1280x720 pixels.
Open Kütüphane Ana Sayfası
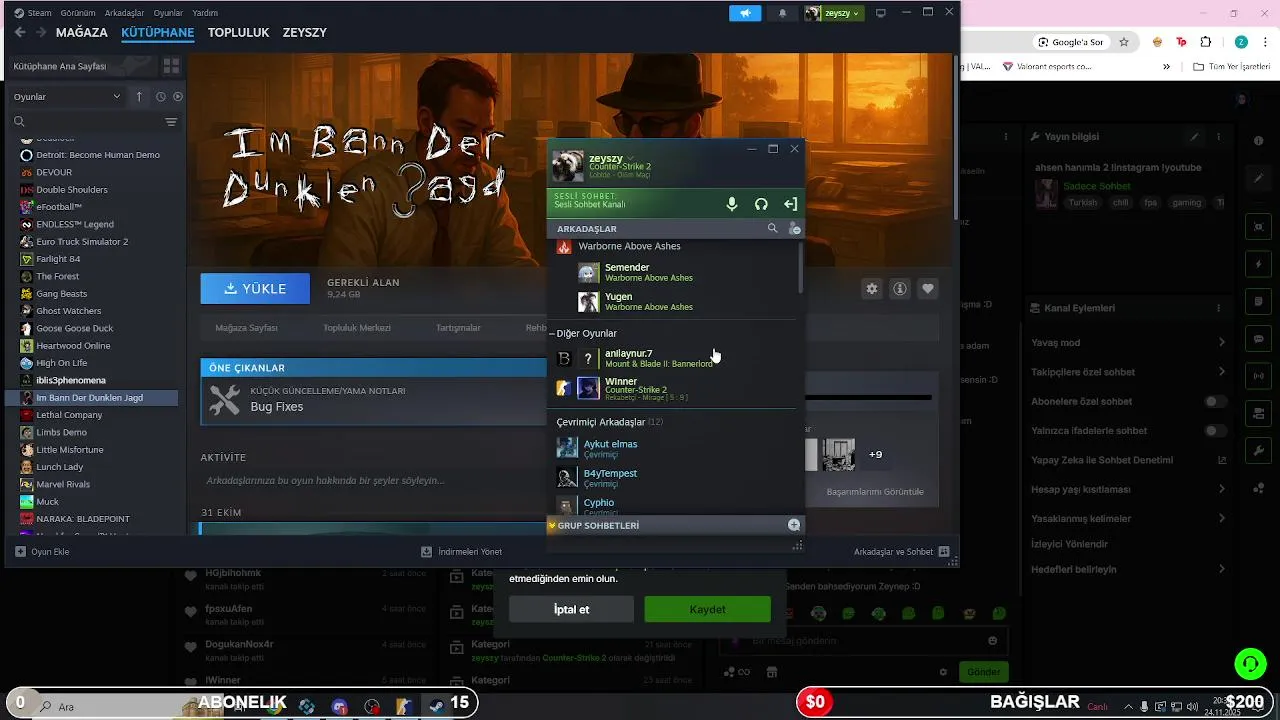[81, 66]
